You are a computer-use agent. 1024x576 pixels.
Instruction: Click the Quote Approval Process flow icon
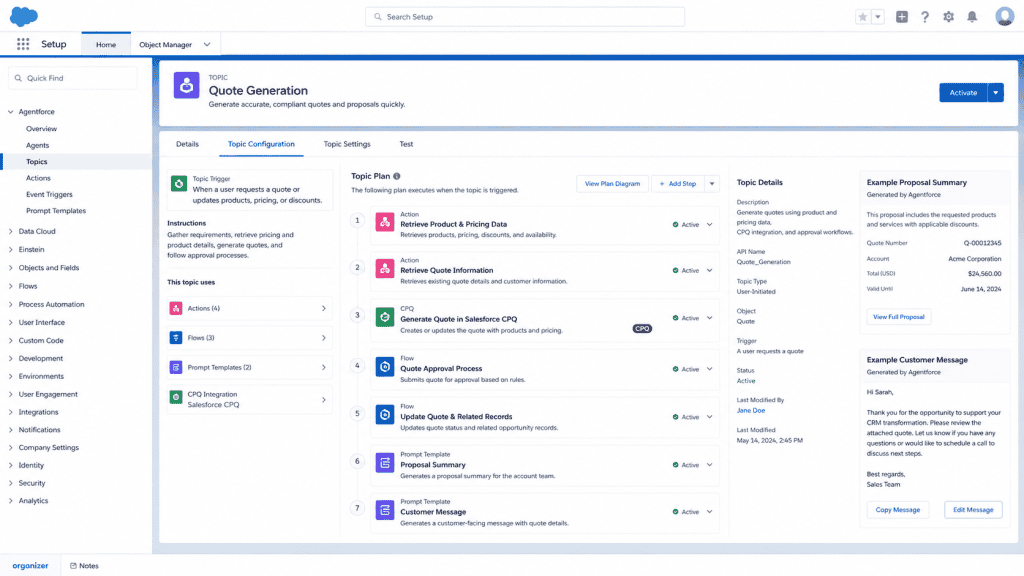pos(385,366)
